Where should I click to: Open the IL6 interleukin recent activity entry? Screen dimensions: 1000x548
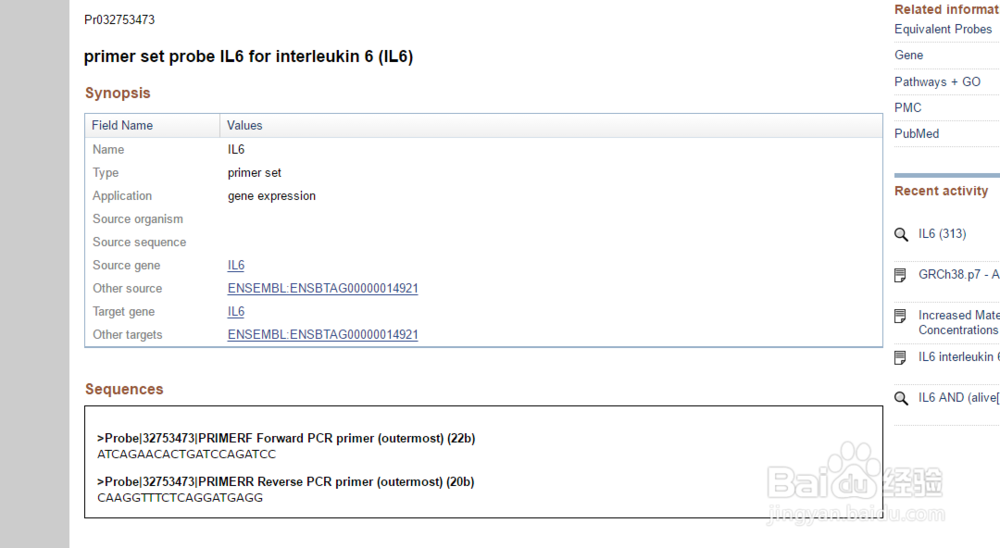(x=959, y=357)
